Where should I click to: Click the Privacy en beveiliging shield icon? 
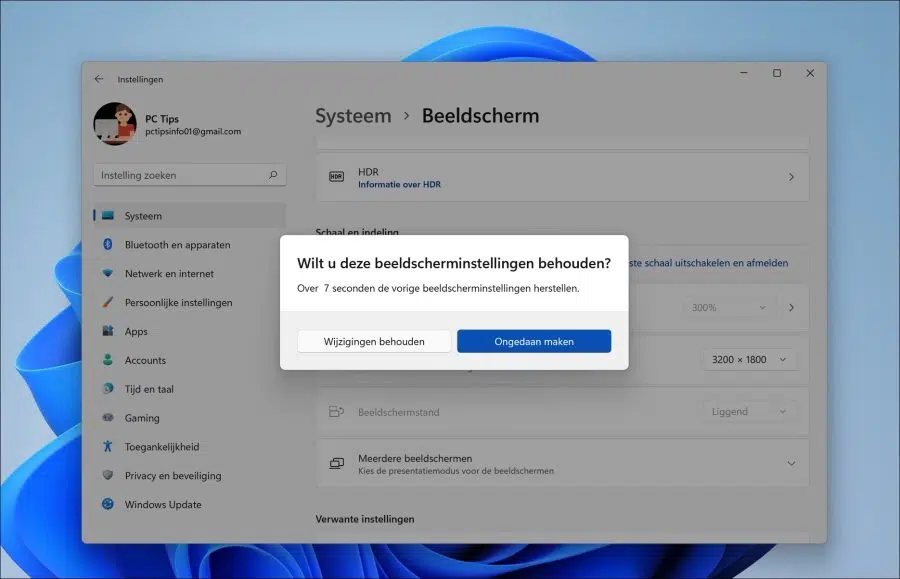(x=108, y=475)
